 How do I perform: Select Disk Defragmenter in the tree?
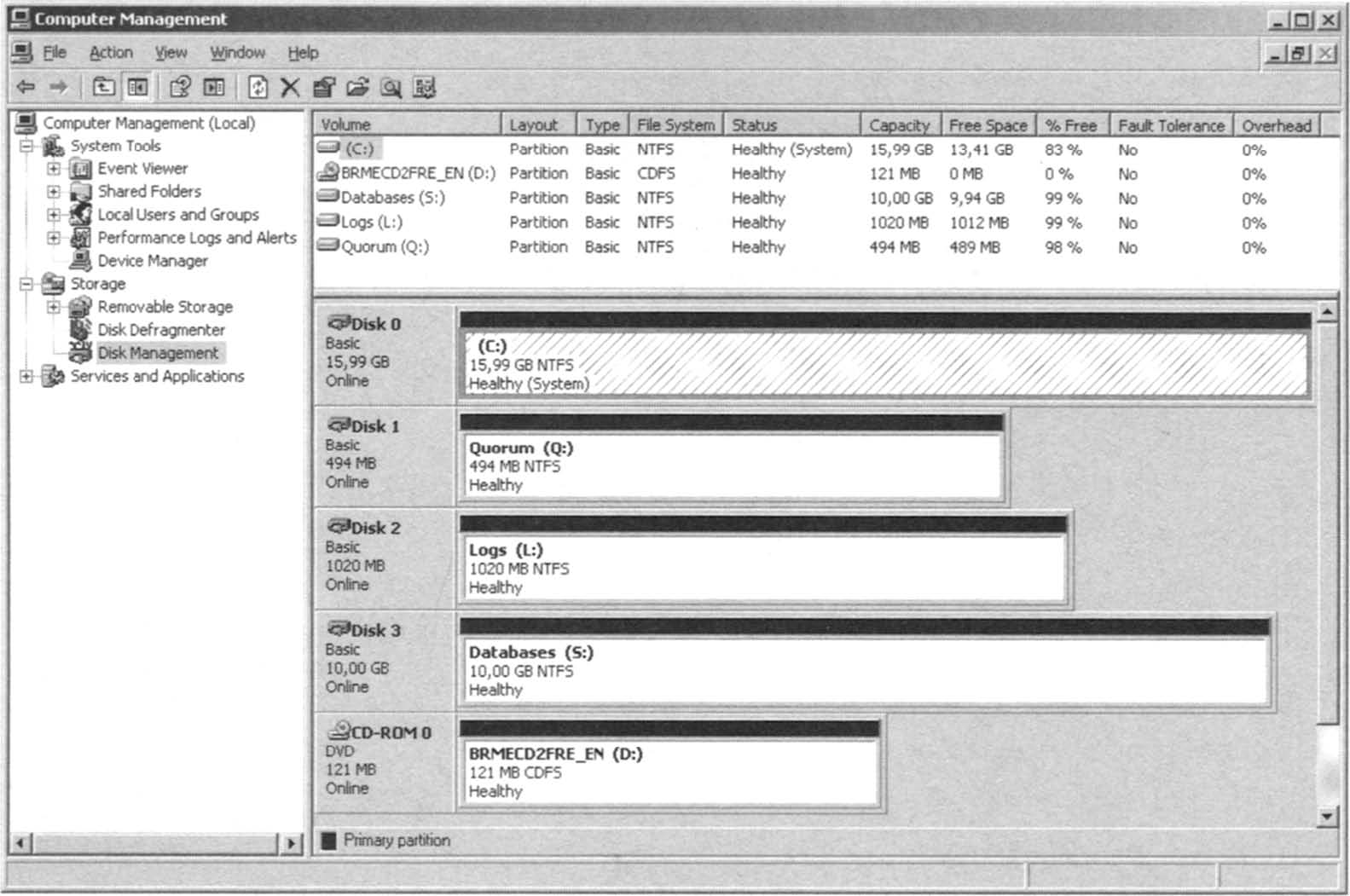160,330
